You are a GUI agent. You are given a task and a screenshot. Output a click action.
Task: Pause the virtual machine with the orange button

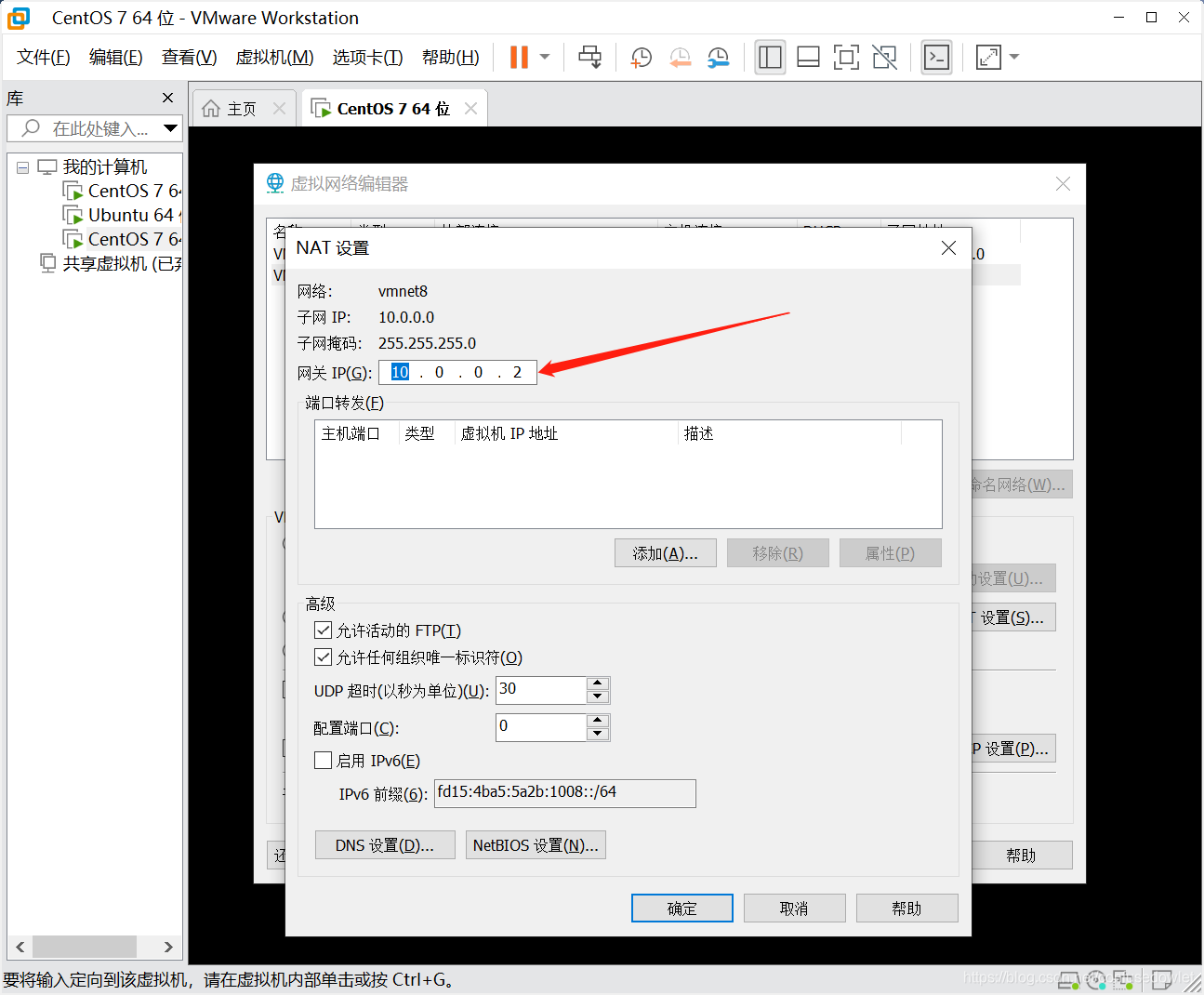pos(519,58)
